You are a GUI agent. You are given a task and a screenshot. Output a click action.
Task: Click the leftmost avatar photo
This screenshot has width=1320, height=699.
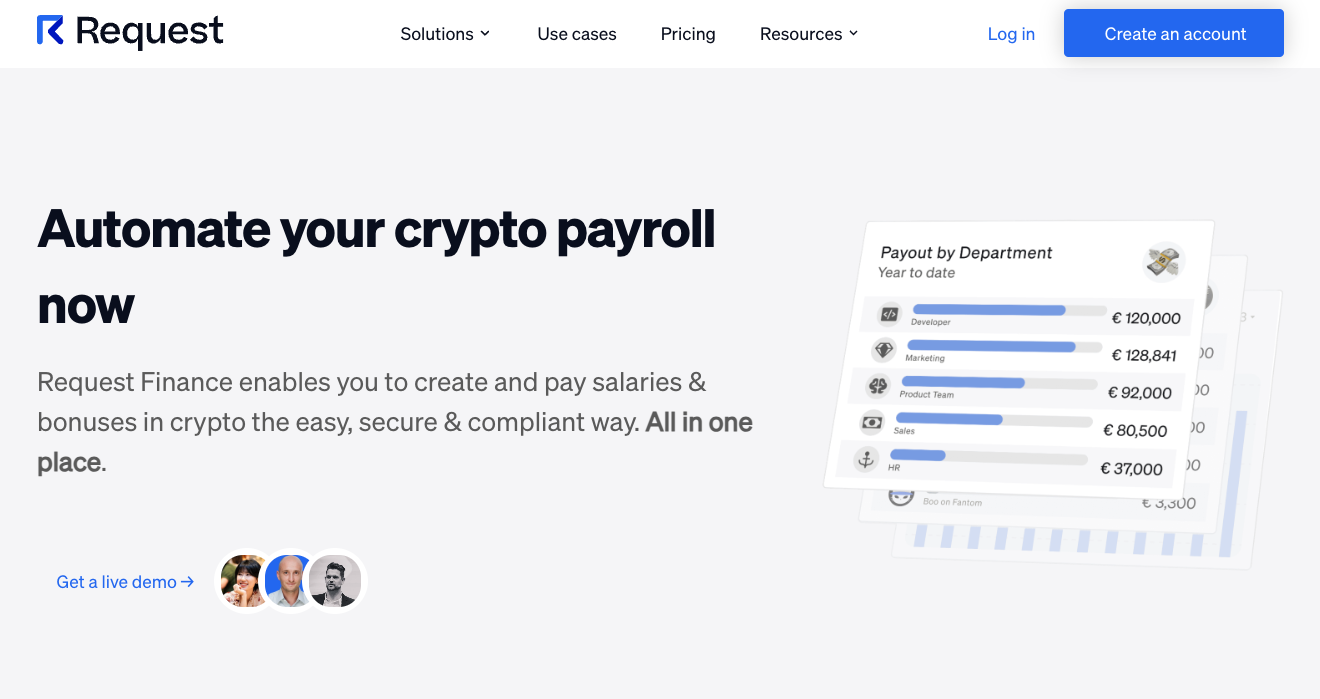(245, 581)
